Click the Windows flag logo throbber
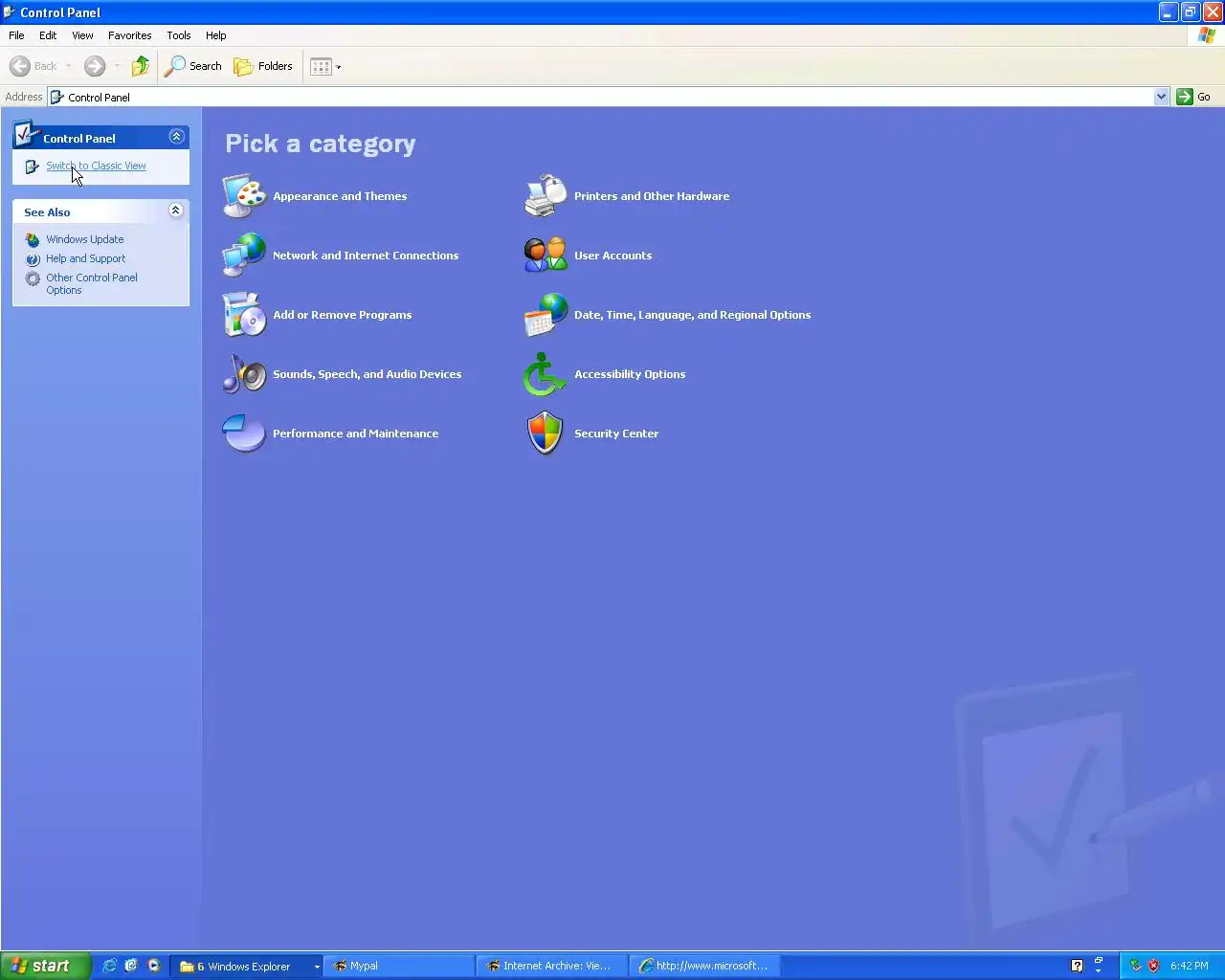The height and width of the screenshot is (980, 1225). click(1206, 35)
